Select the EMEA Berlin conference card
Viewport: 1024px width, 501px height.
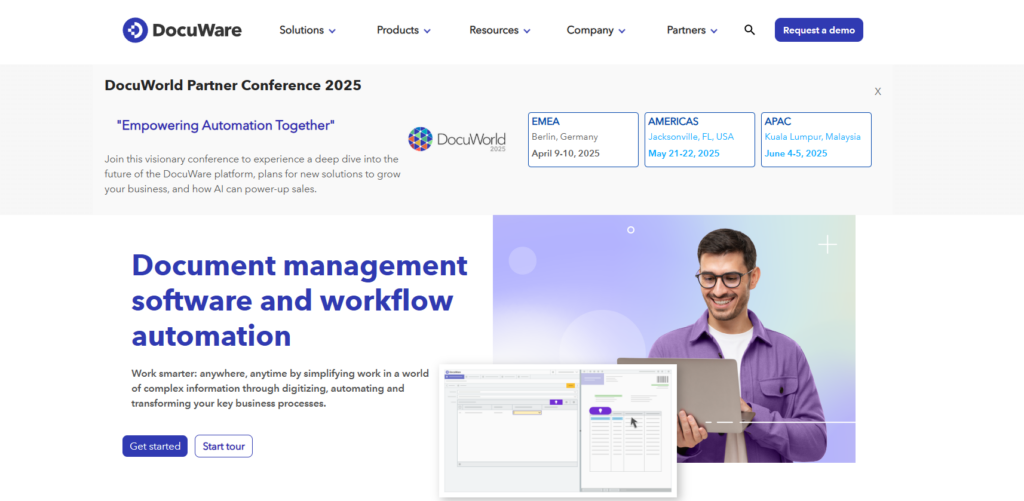click(x=583, y=139)
